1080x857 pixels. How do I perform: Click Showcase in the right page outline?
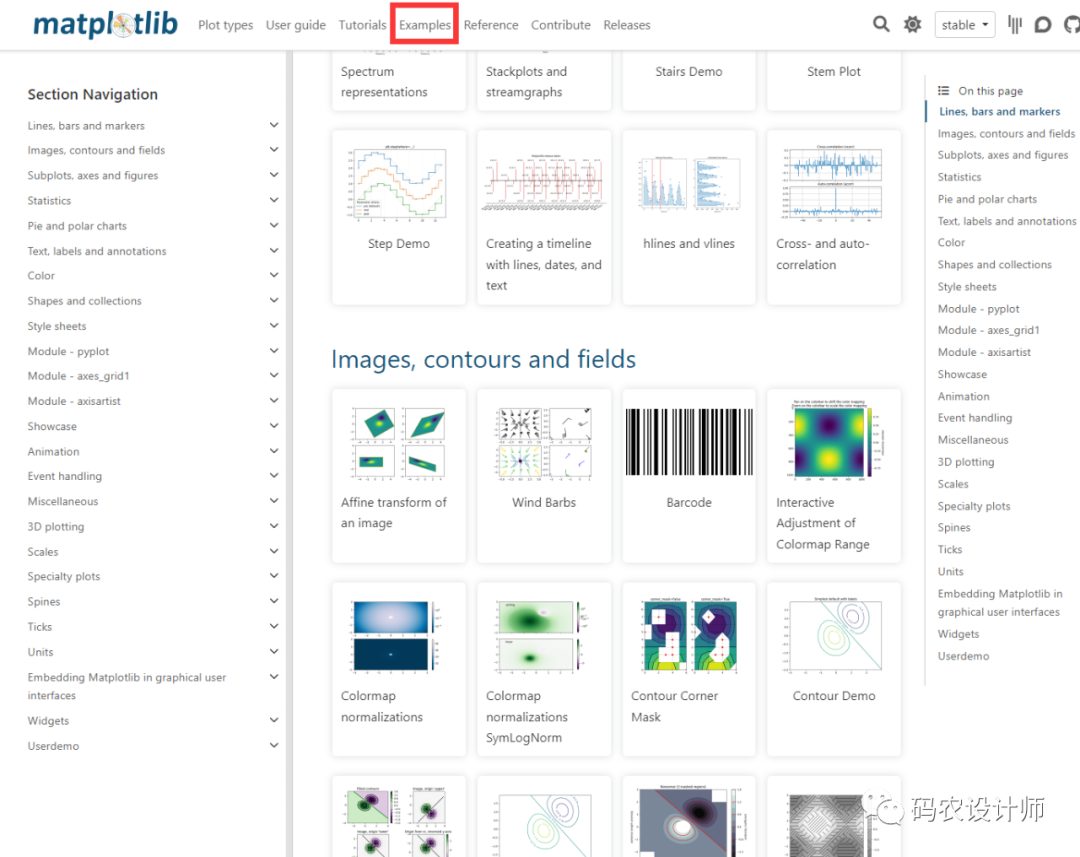coord(962,374)
